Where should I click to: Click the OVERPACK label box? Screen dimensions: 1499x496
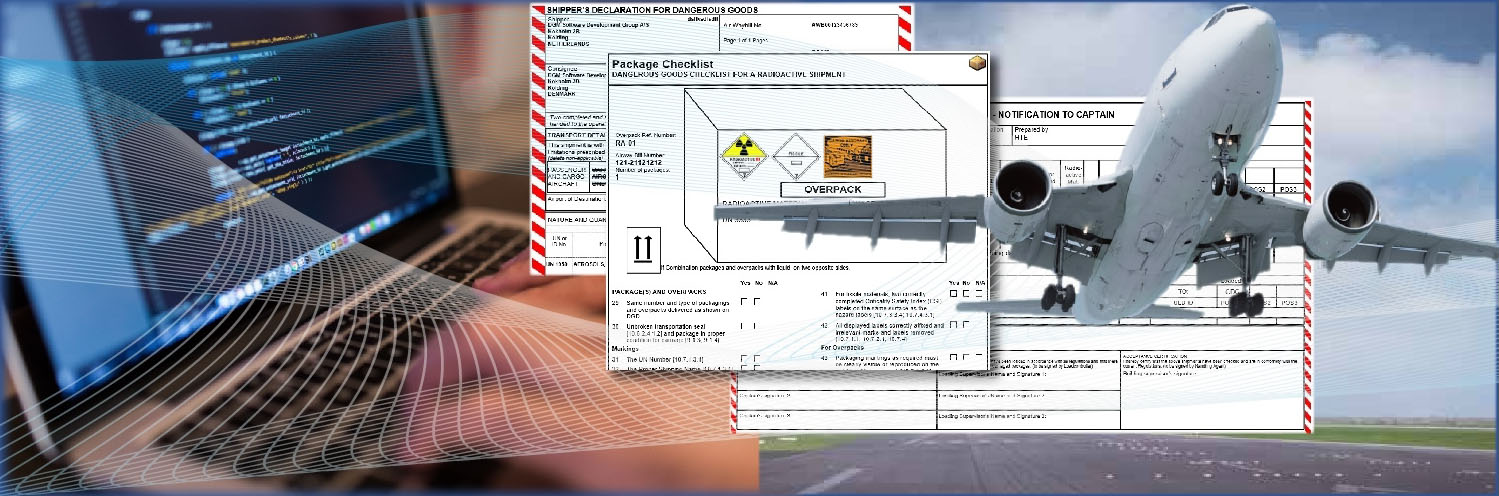832,189
